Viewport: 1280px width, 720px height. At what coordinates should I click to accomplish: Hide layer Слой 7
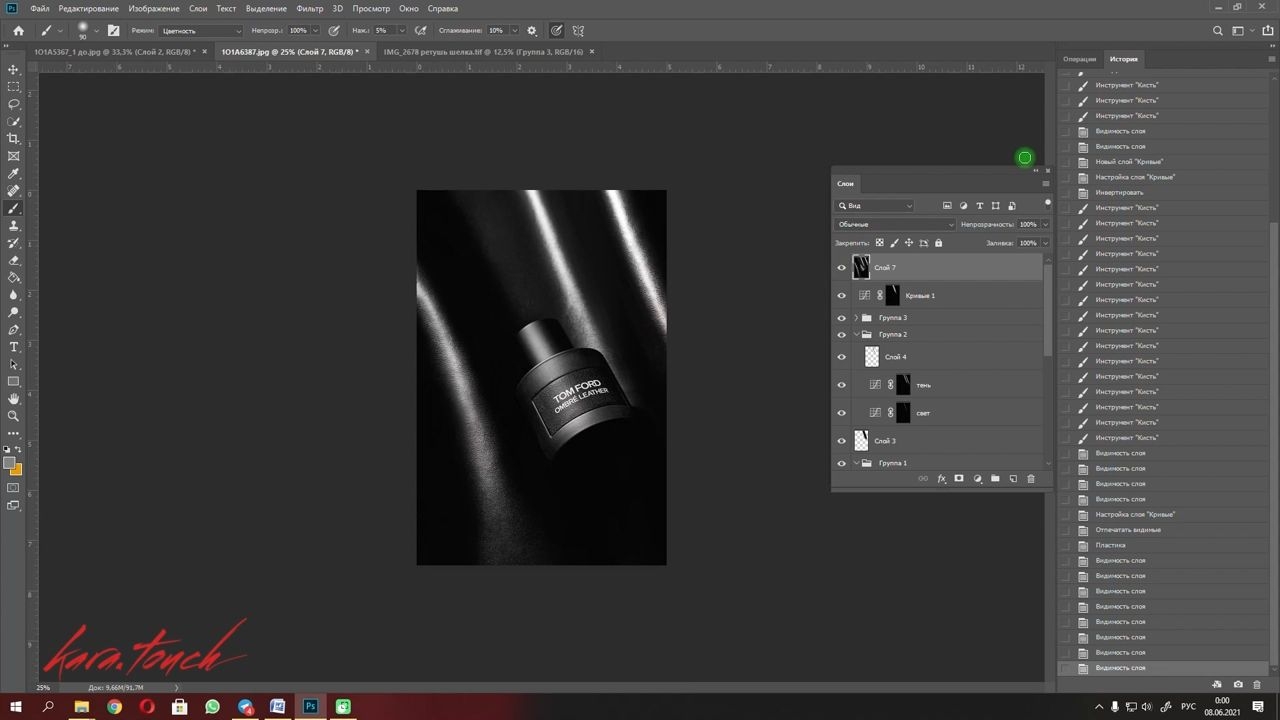[x=841, y=268]
